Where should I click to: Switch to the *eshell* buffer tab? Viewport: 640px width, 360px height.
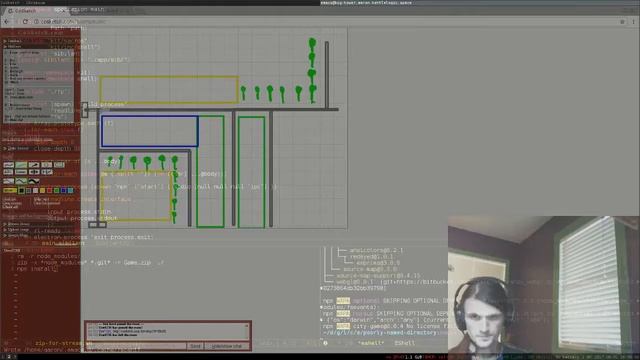click(371, 343)
